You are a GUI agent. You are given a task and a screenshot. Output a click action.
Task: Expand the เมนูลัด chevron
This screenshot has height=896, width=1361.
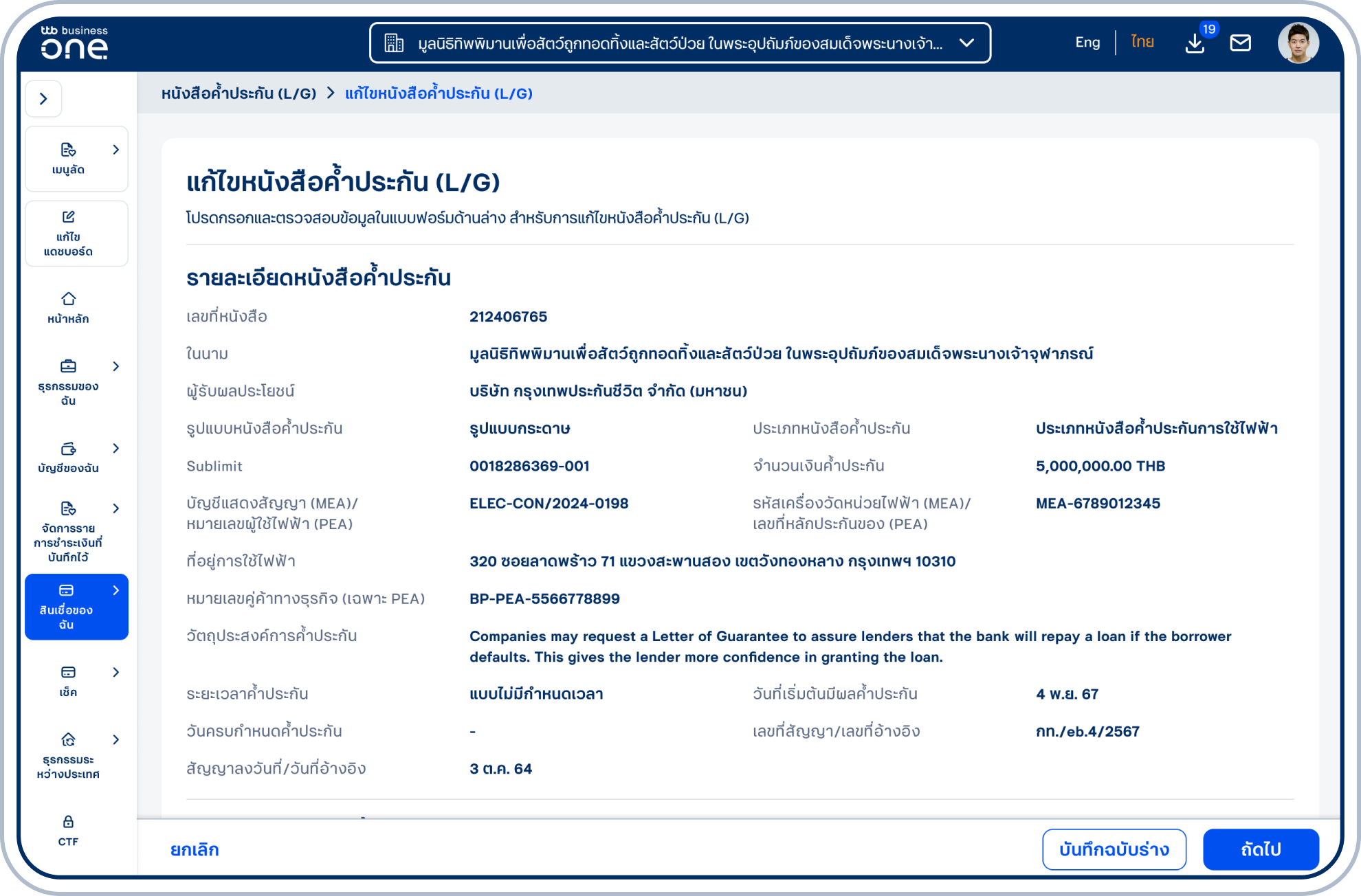(115, 150)
